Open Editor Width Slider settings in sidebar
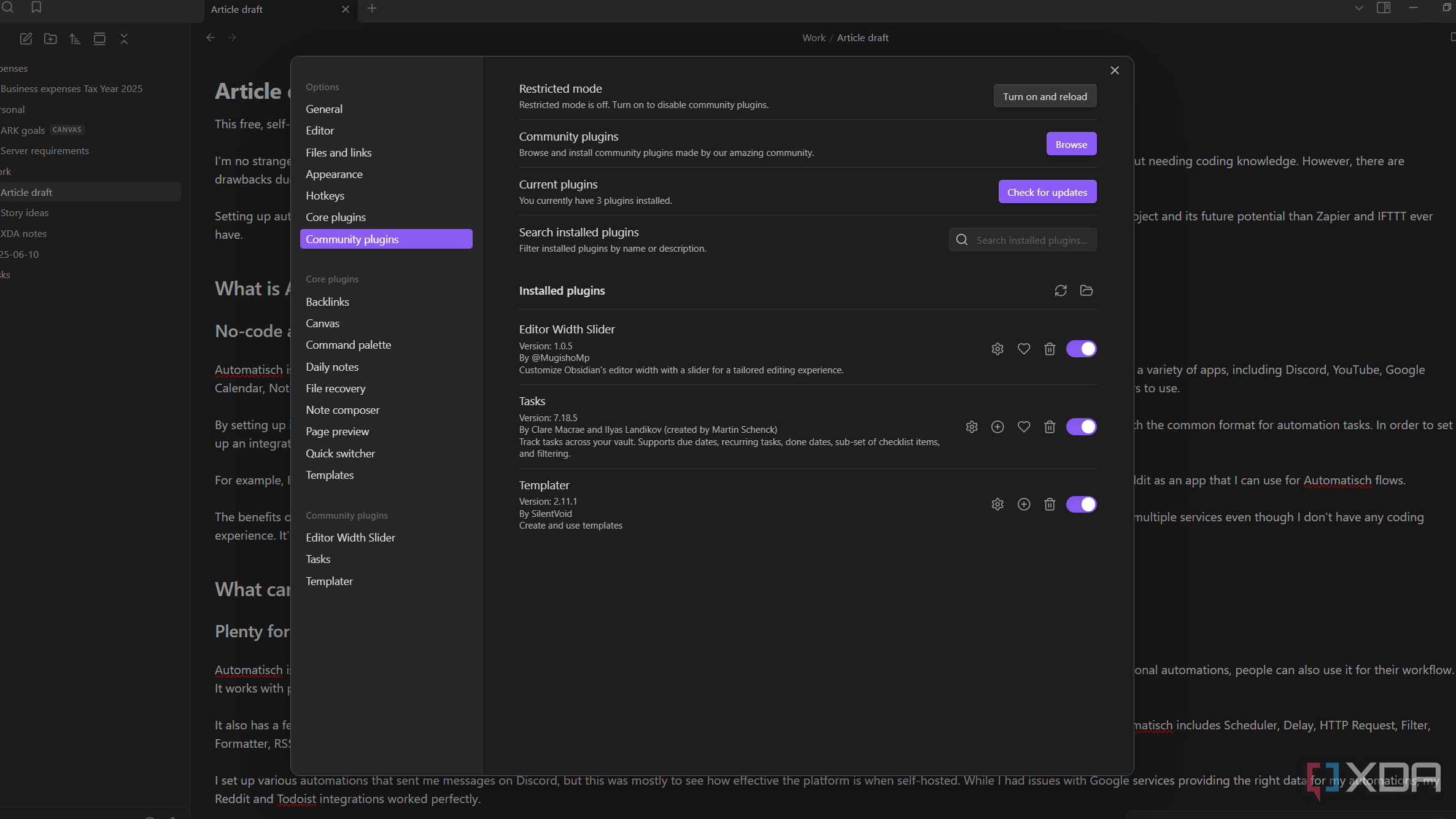The width and height of the screenshot is (1456, 819). [386, 538]
